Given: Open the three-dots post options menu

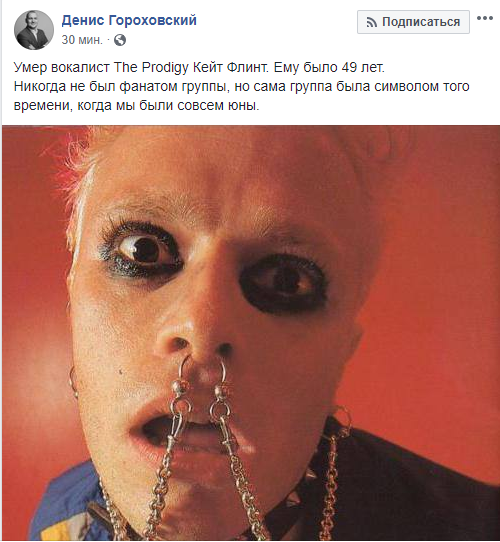Looking at the screenshot, I should tap(484, 19).
